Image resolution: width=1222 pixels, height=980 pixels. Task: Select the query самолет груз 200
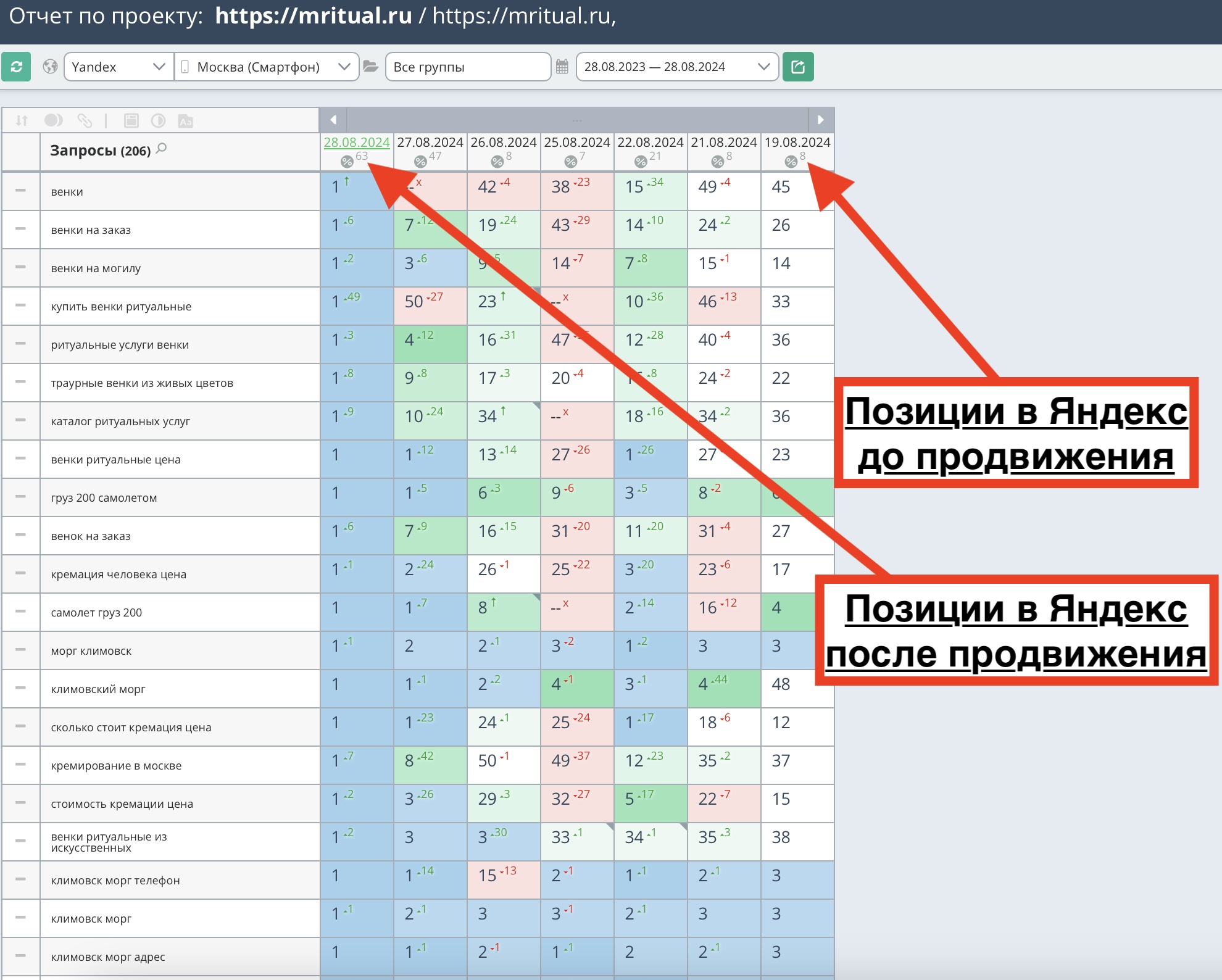96,613
